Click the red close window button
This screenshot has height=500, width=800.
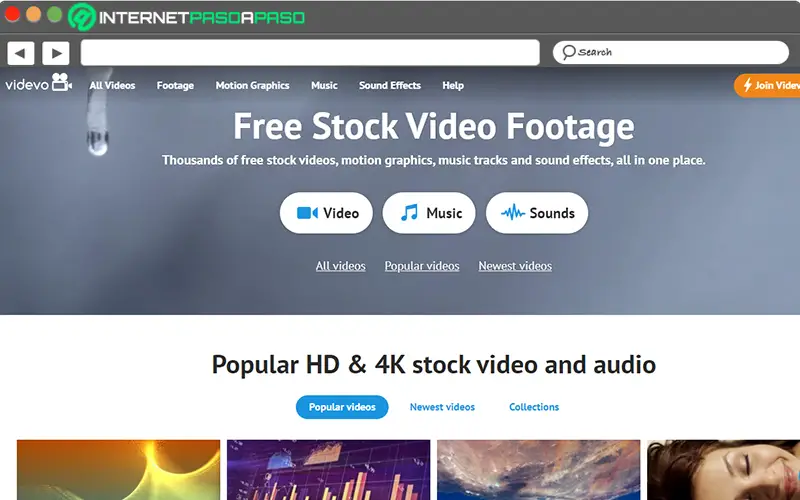click(12, 14)
